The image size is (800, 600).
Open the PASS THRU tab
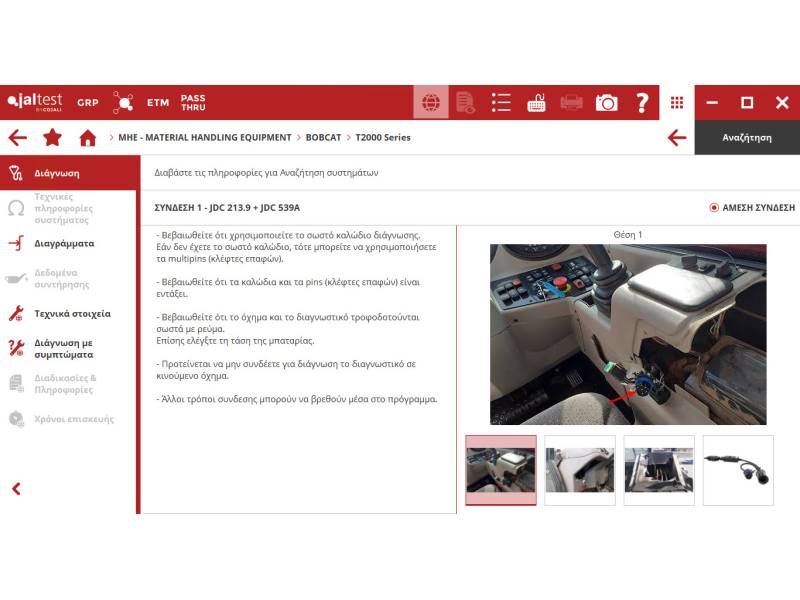click(193, 102)
